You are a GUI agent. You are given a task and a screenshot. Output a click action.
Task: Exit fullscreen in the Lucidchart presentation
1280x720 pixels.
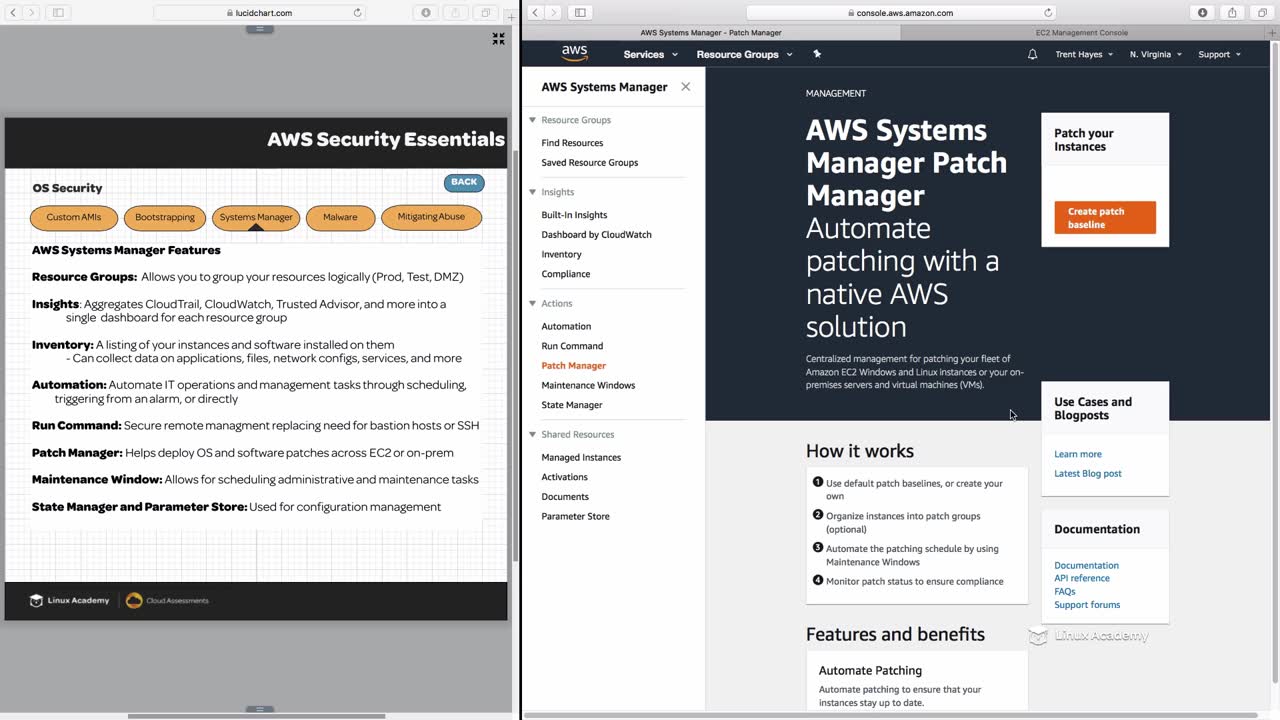tap(498, 39)
